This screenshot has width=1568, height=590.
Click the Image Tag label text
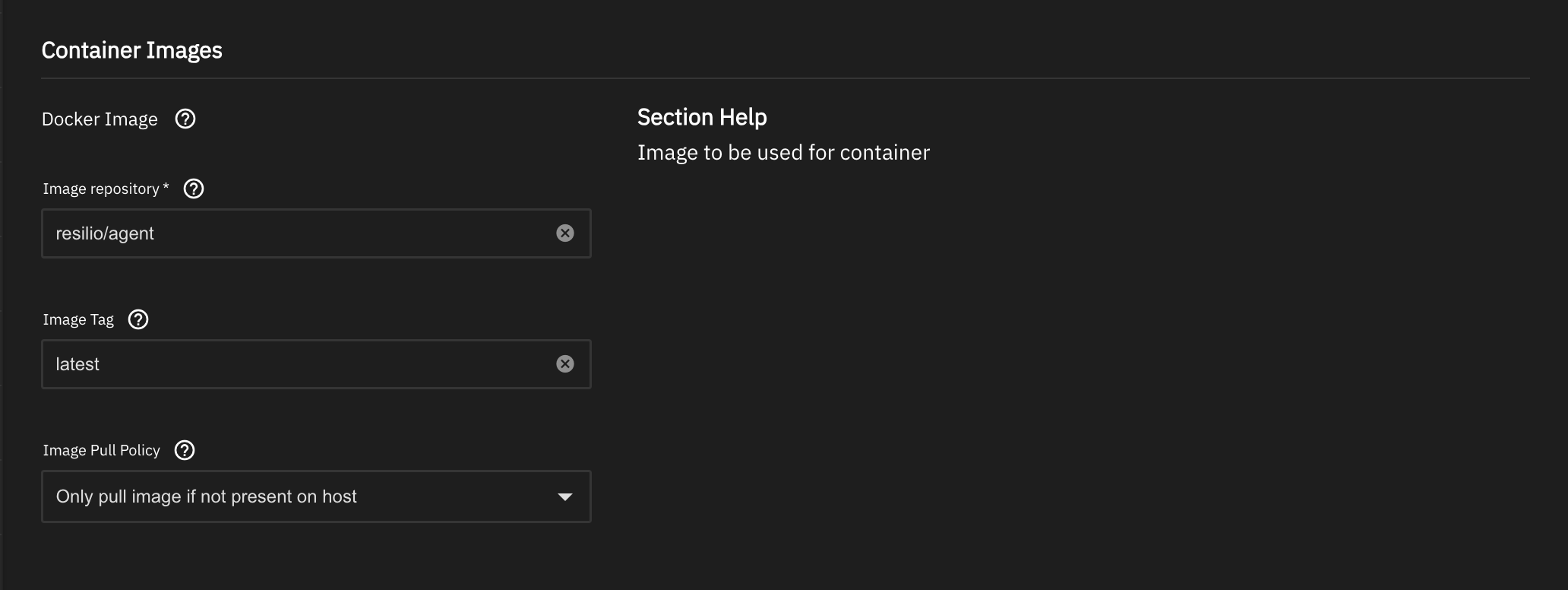[78, 319]
